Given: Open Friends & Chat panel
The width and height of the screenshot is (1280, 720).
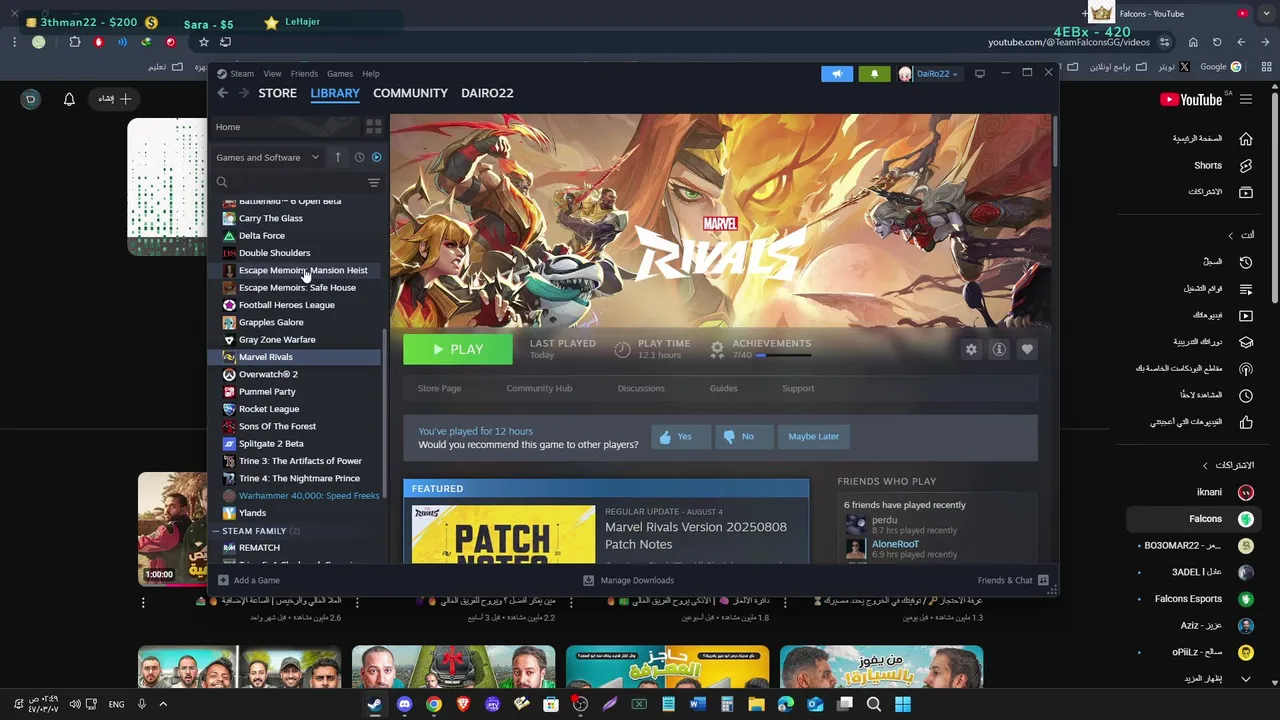Looking at the screenshot, I should (x=1012, y=580).
